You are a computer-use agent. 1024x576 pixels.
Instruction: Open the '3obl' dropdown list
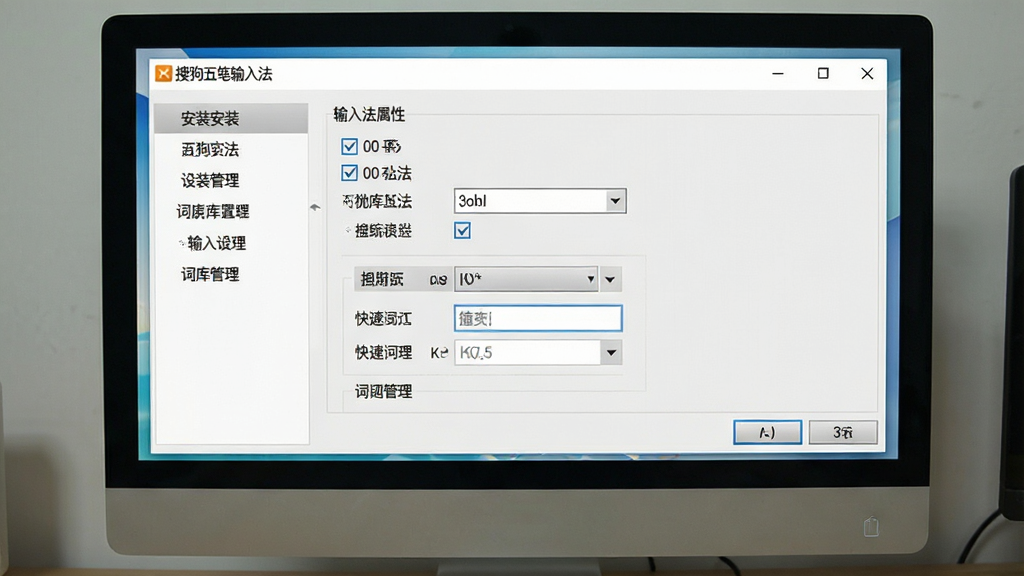tap(615, 201)
